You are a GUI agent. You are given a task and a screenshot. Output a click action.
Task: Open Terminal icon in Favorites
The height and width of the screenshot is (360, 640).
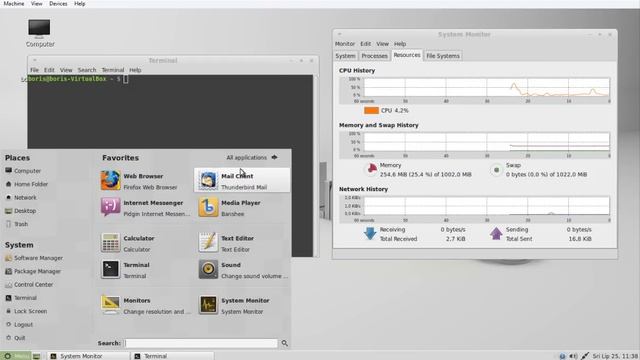click(x=111, y=269)
